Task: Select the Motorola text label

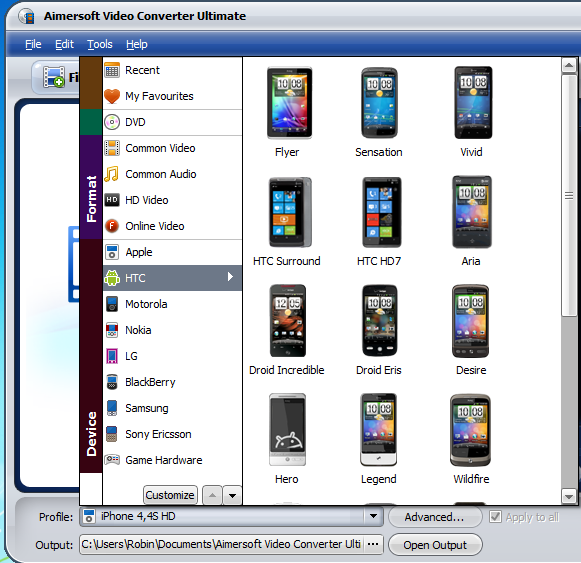Action: 146,304
